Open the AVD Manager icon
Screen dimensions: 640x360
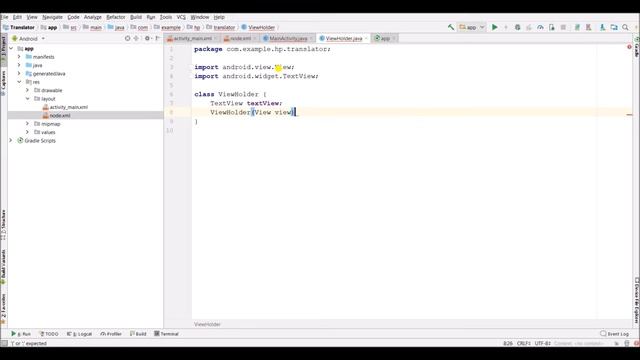(x=589, y=27)
